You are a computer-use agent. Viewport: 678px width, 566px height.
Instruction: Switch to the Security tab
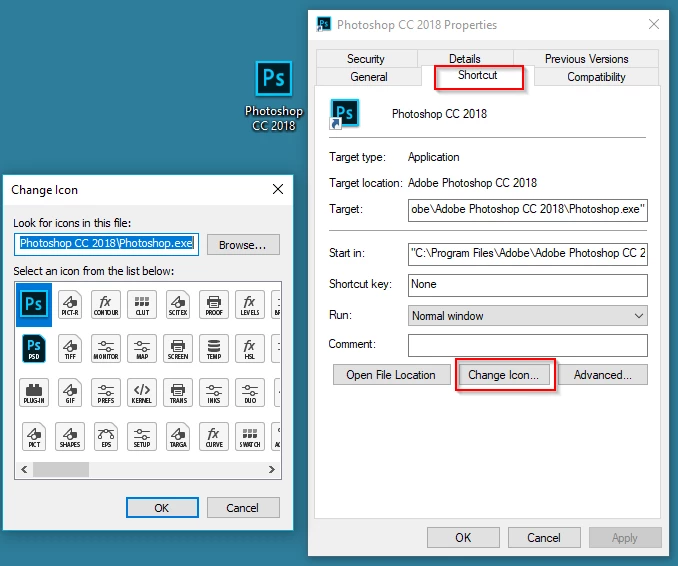tap(366, 59)
